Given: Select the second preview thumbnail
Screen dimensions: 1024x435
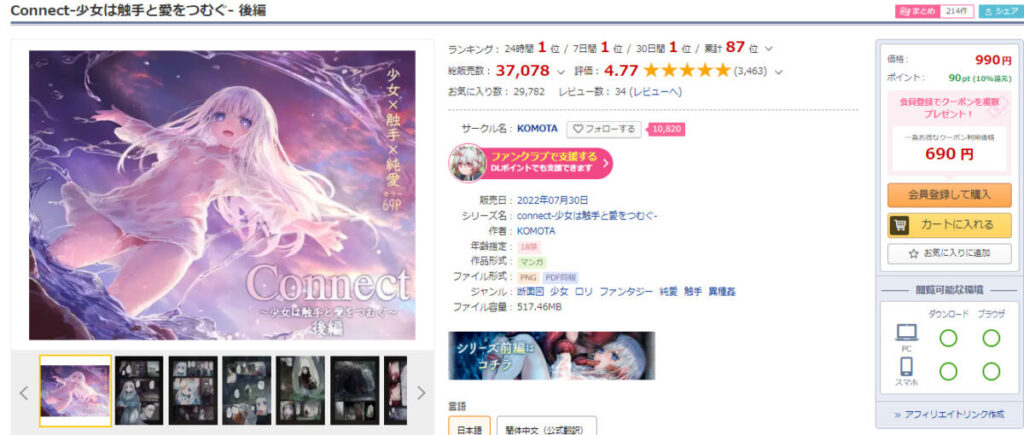Looking at the screenshot, I should pos(139,391).
